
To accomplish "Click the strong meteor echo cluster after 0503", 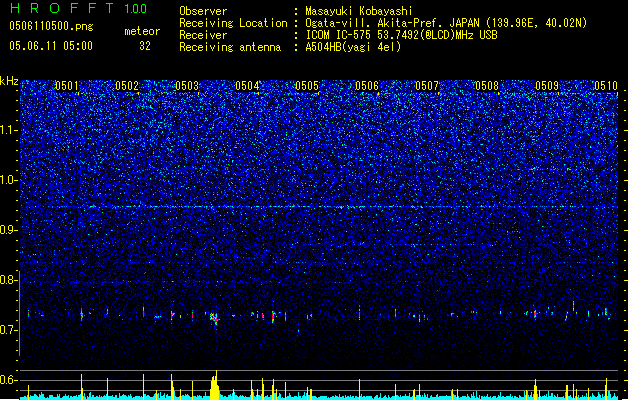I will tap(215, 318).
